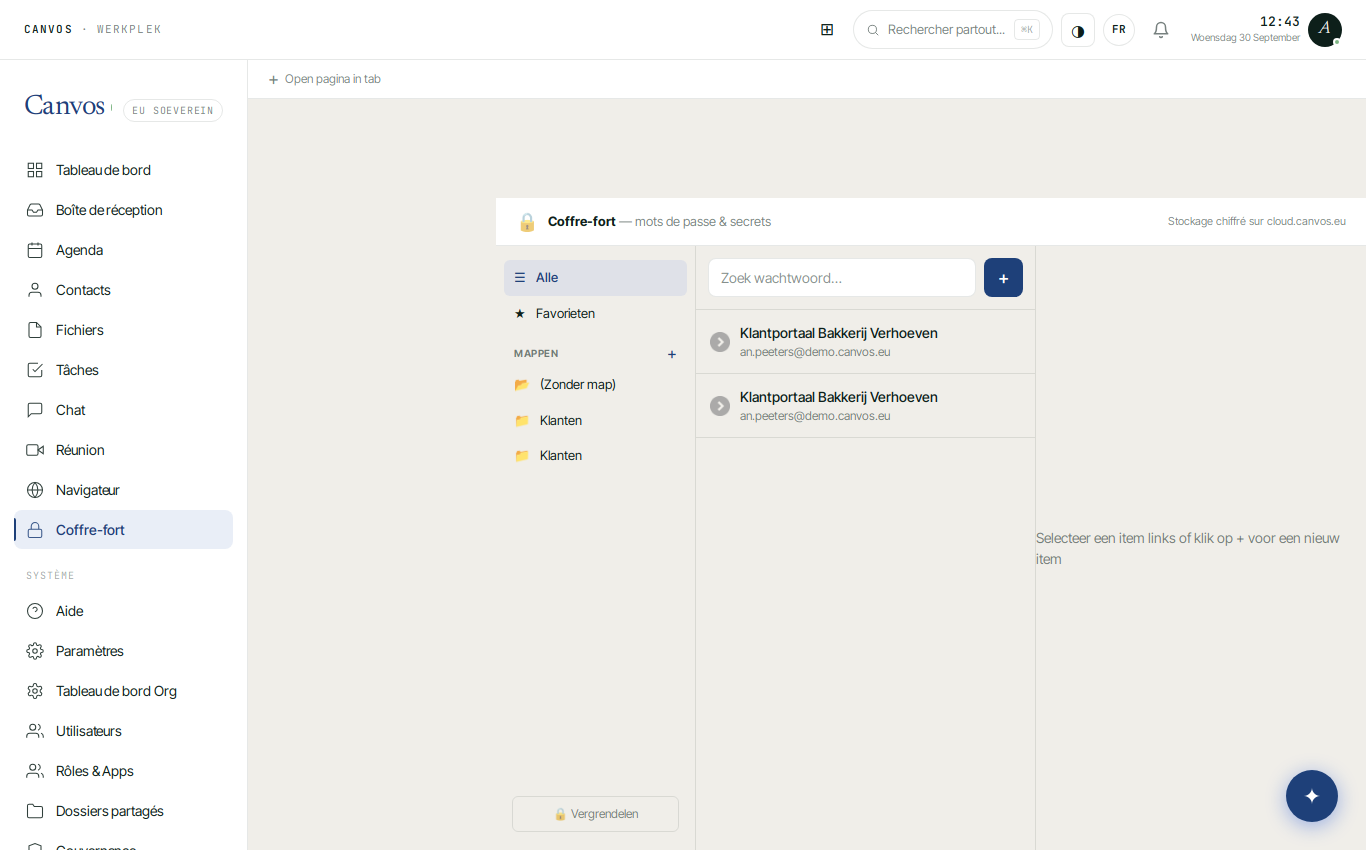Click the Rechercher partout search field
Image resolution: width=1366 pixels, height=850 pixels.
click(x=952, y=30)
